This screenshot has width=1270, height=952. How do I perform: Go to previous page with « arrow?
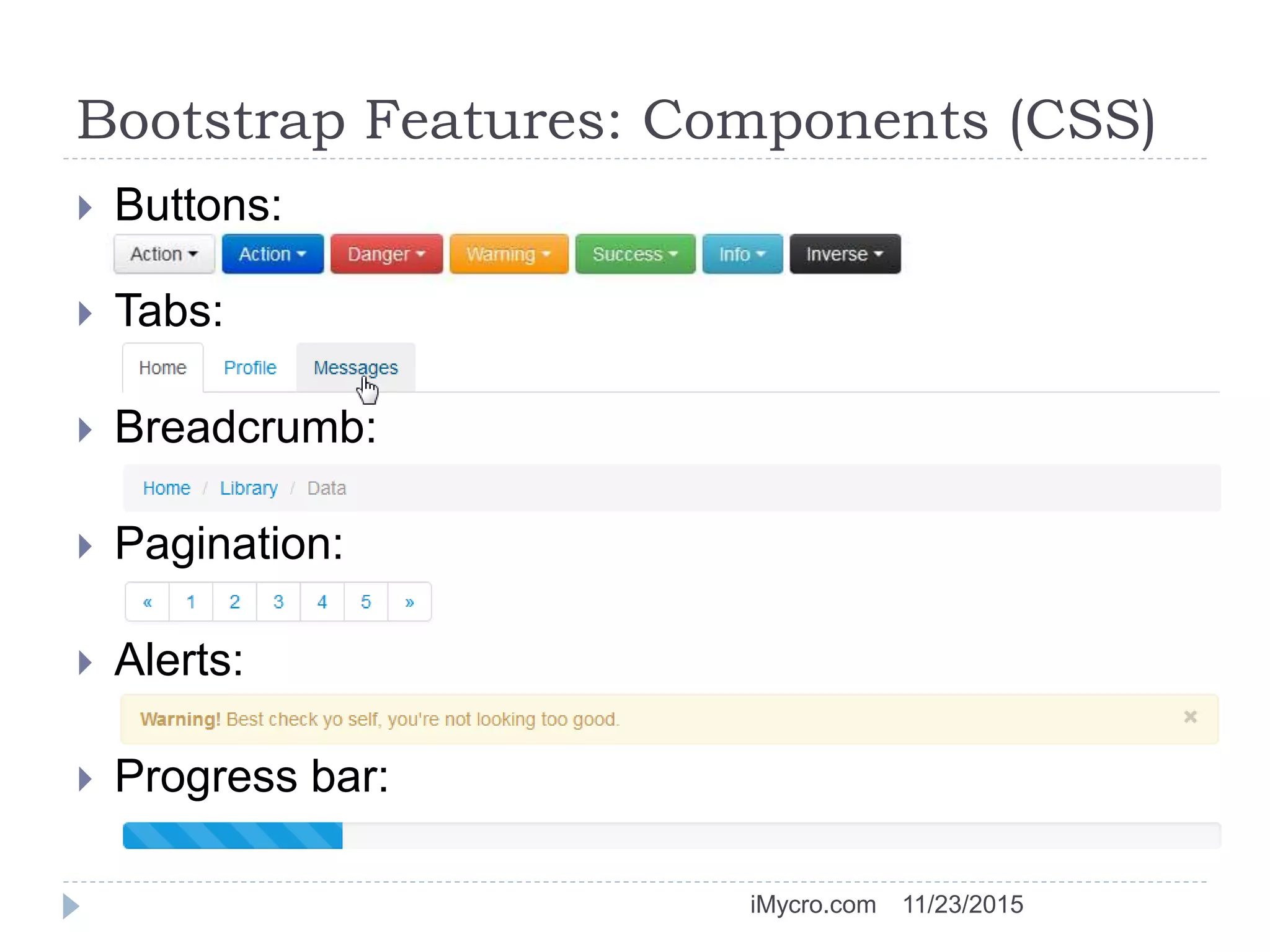148,602
